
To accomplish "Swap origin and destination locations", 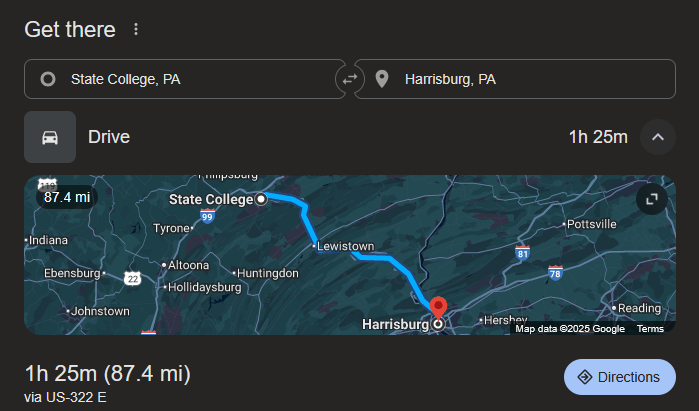I will [x=350, y=79].
